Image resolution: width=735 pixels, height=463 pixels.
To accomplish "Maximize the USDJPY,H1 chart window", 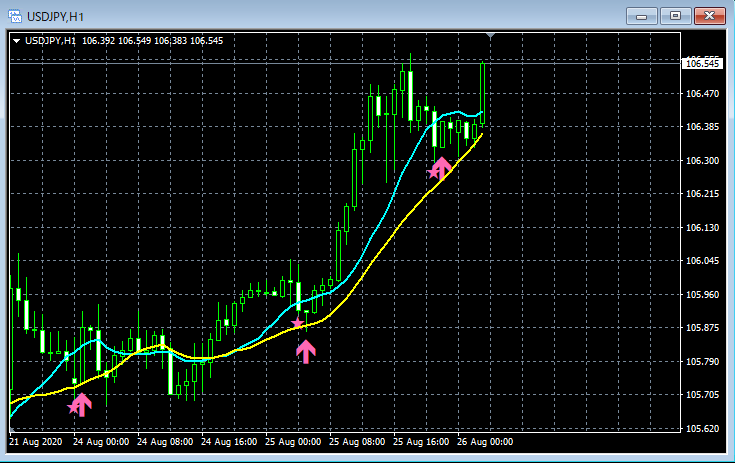I will 675,16.
